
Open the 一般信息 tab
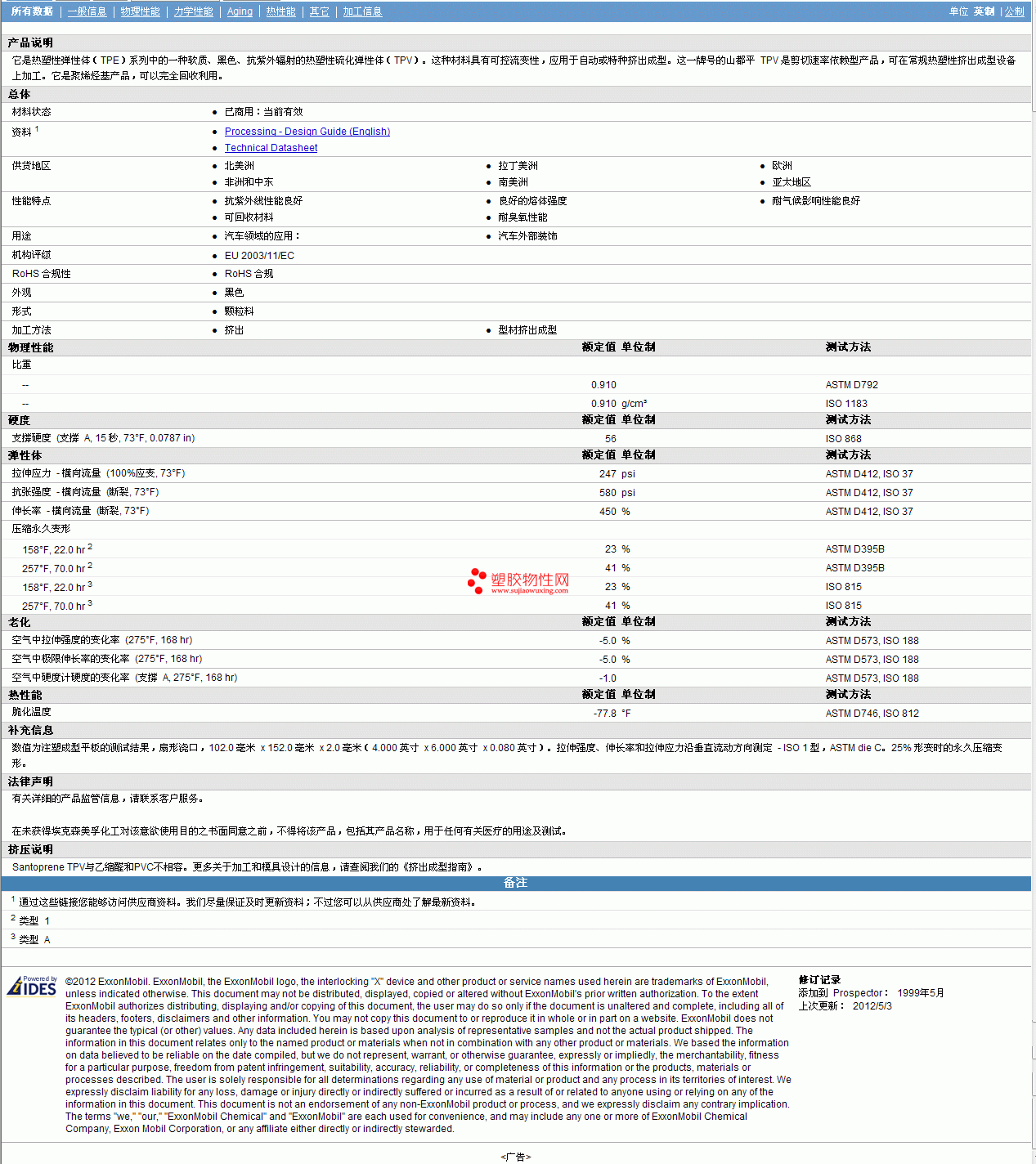87,11
